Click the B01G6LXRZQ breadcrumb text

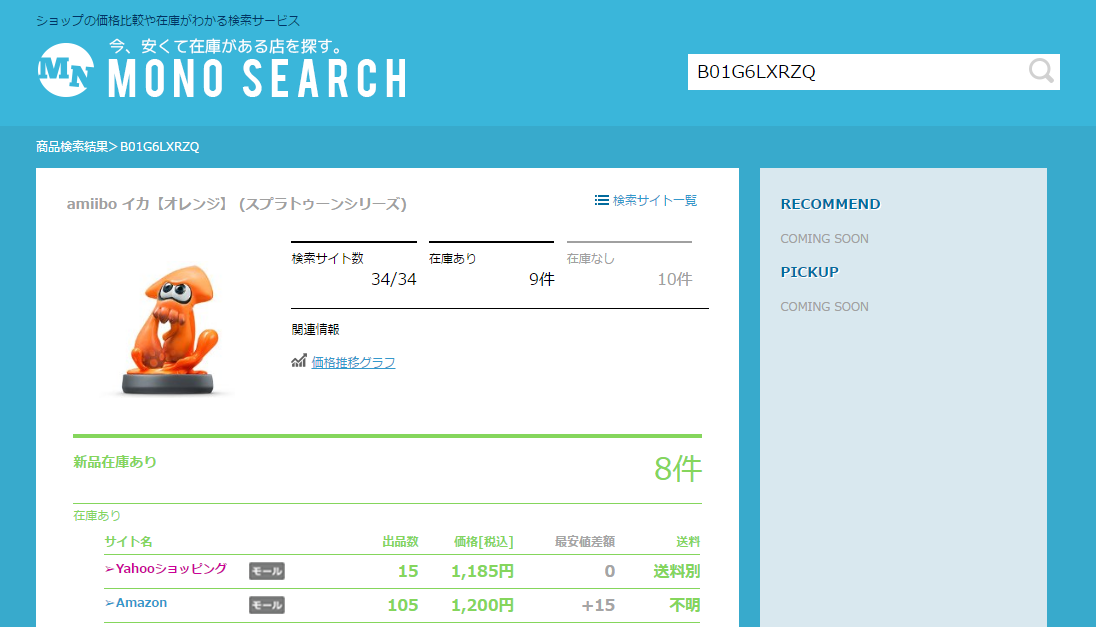(160, 147)
